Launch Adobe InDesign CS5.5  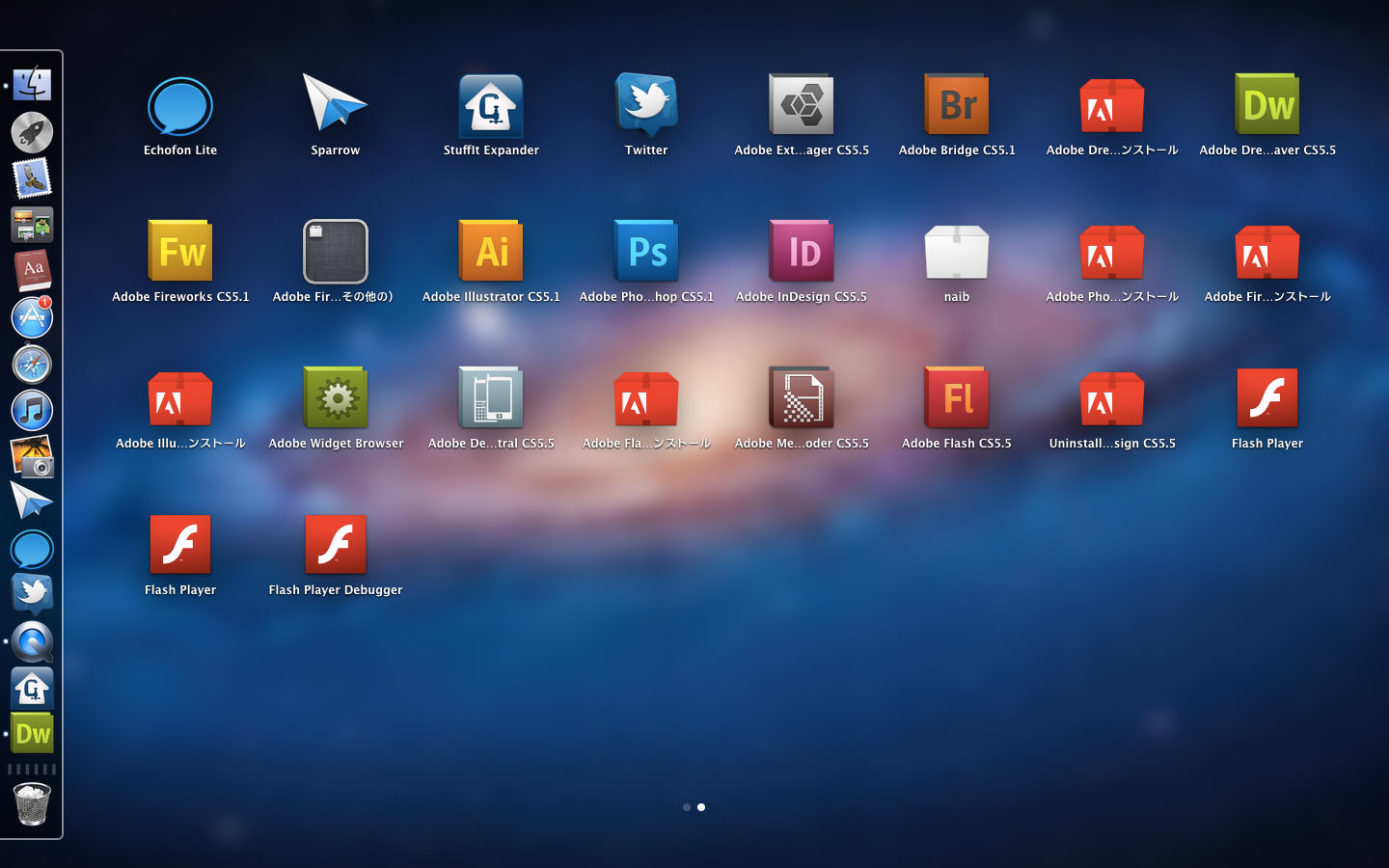pos(802,251)
